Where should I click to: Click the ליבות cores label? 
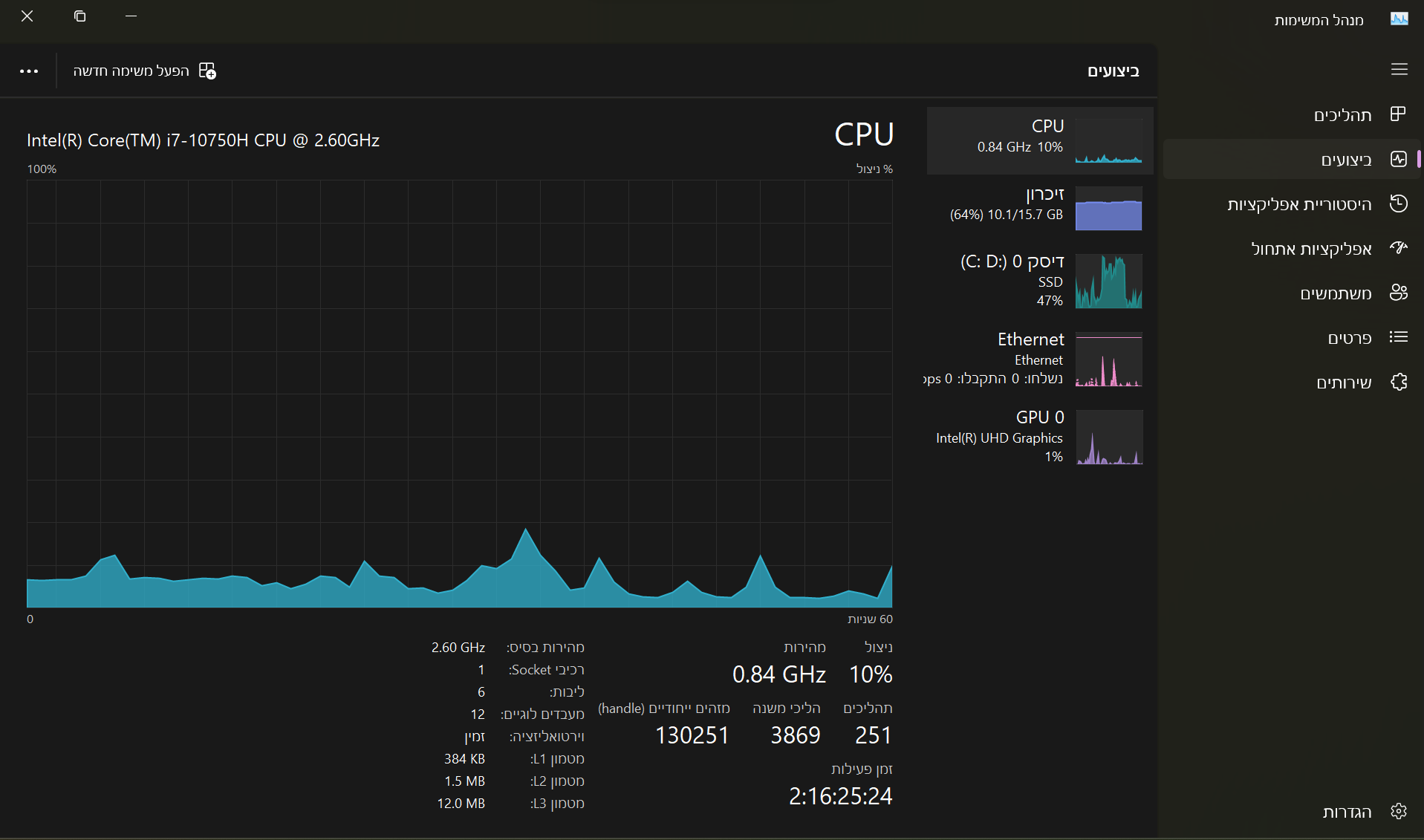[567, 692]
